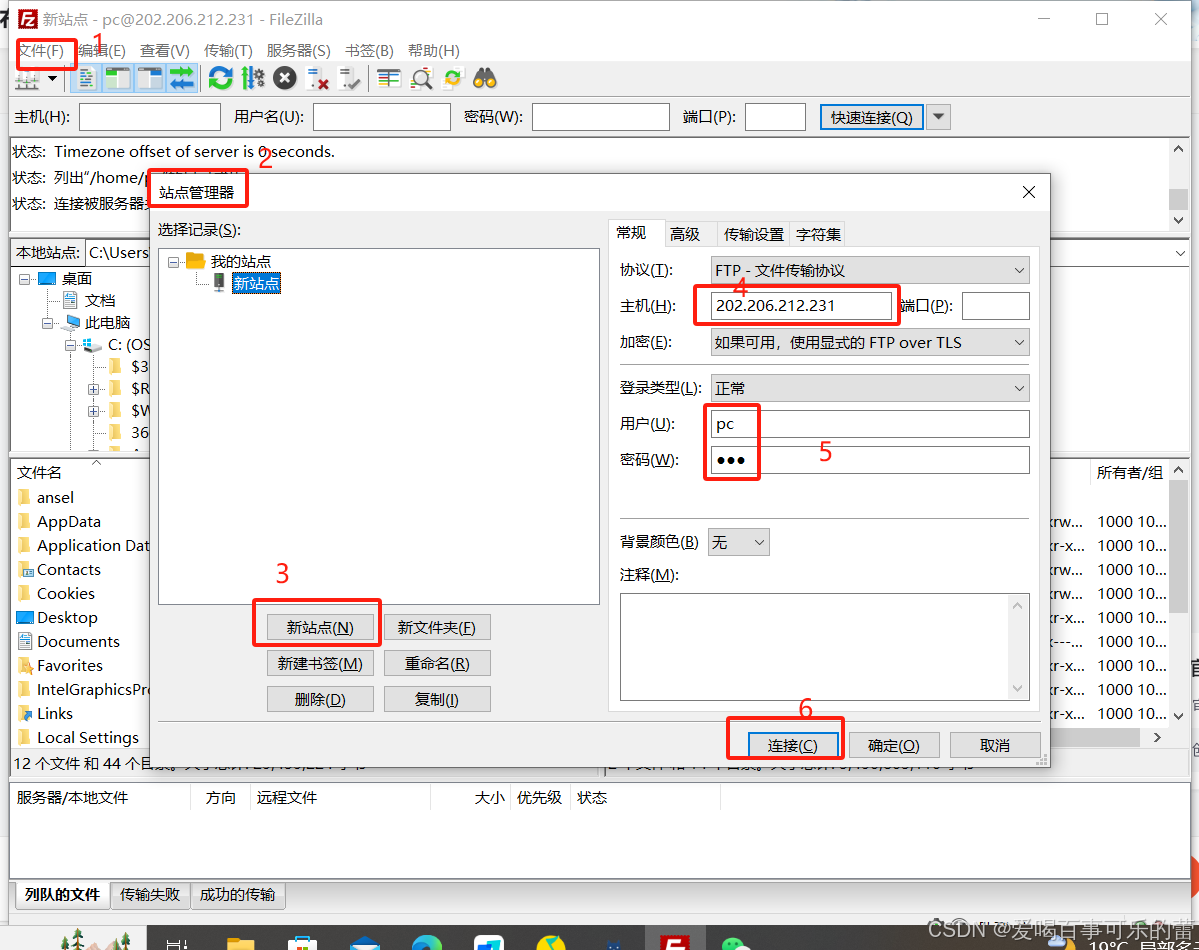The width and height of the screenshot is (1199, 950).
Task: Close the 站点管理器 dialog
Action: [1028, 192]
